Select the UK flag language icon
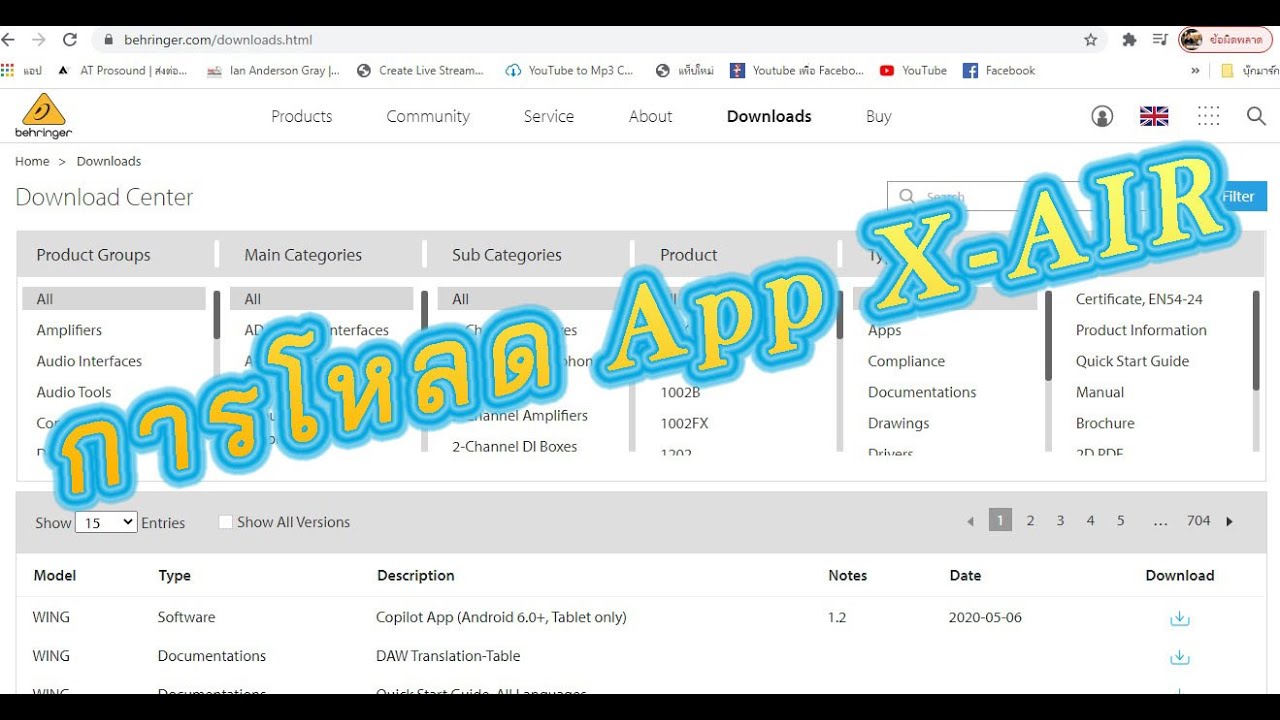Image resolution: width=1280 pixels, height=720 pixels. tap(1154, 116)
